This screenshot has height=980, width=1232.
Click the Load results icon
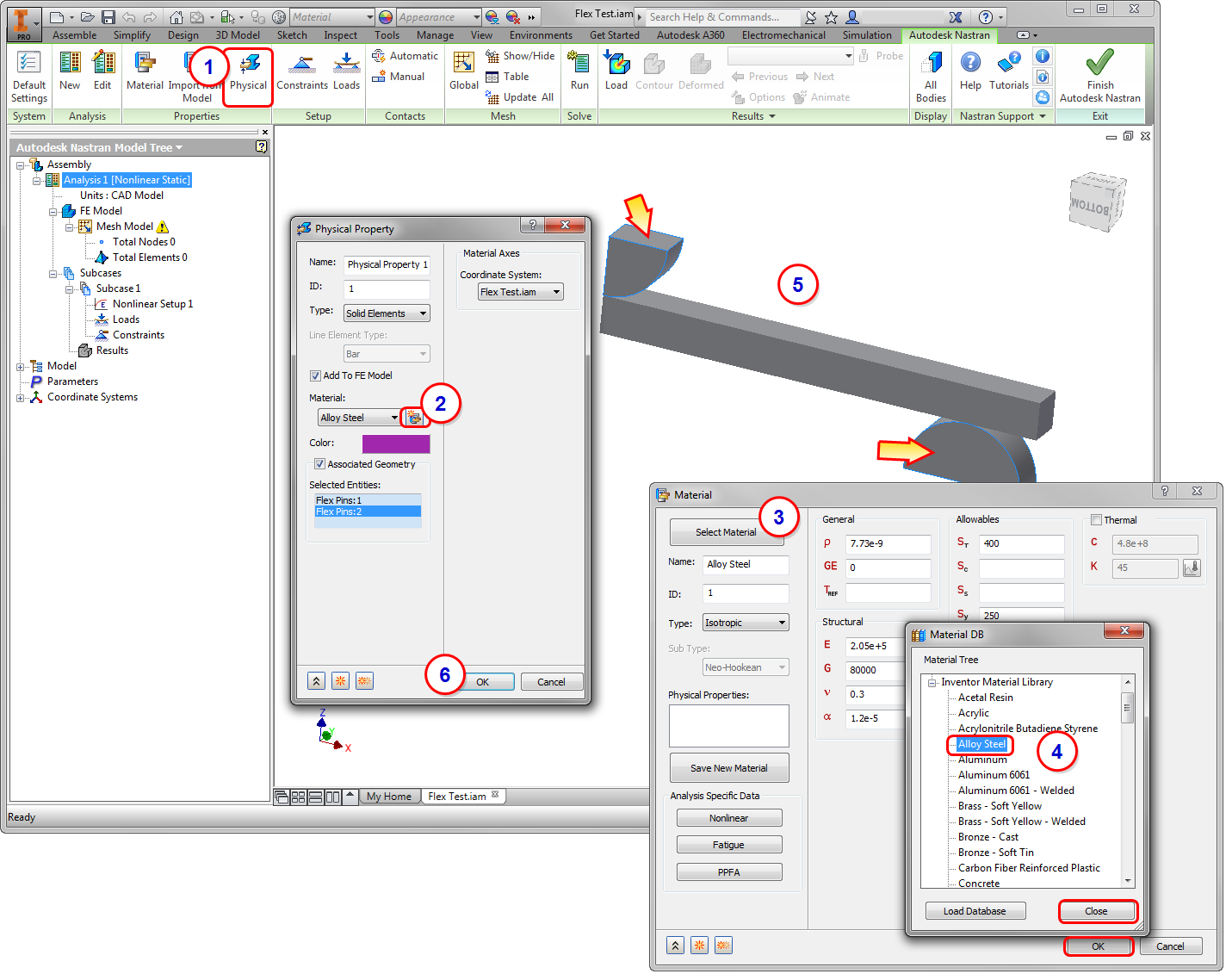(616, 70)
